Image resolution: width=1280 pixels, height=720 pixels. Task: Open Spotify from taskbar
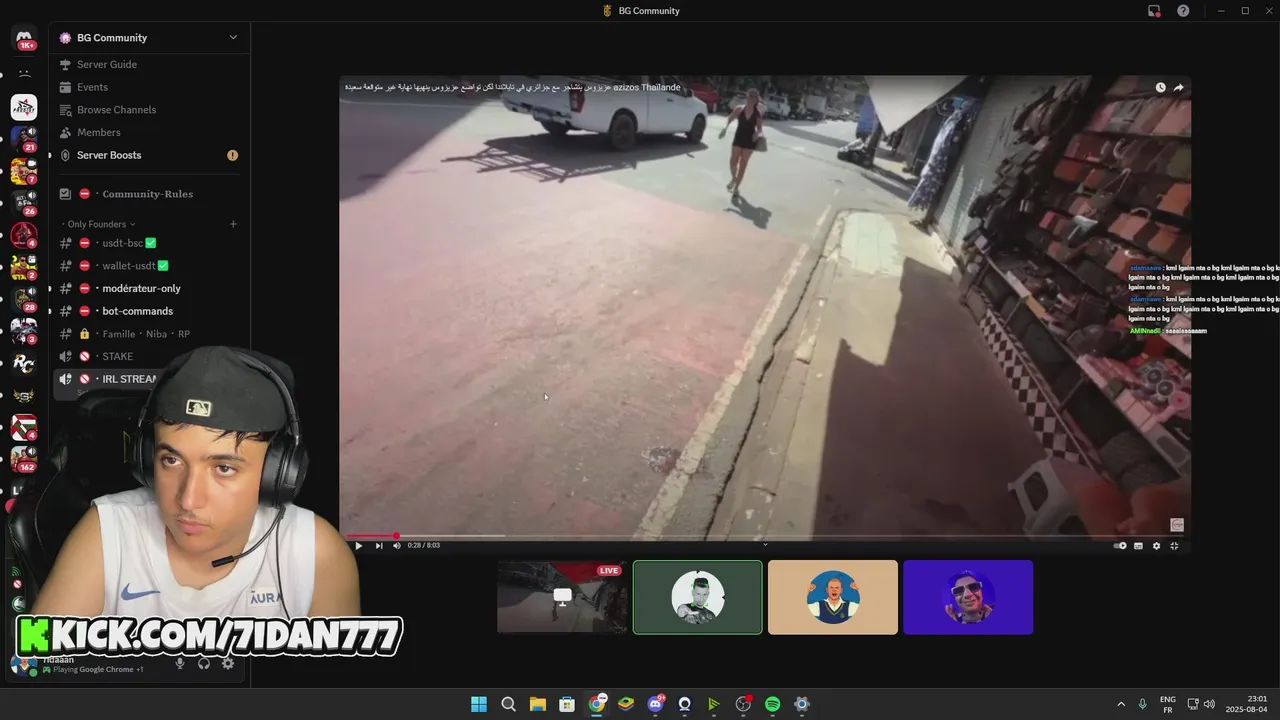pos(772,704)
